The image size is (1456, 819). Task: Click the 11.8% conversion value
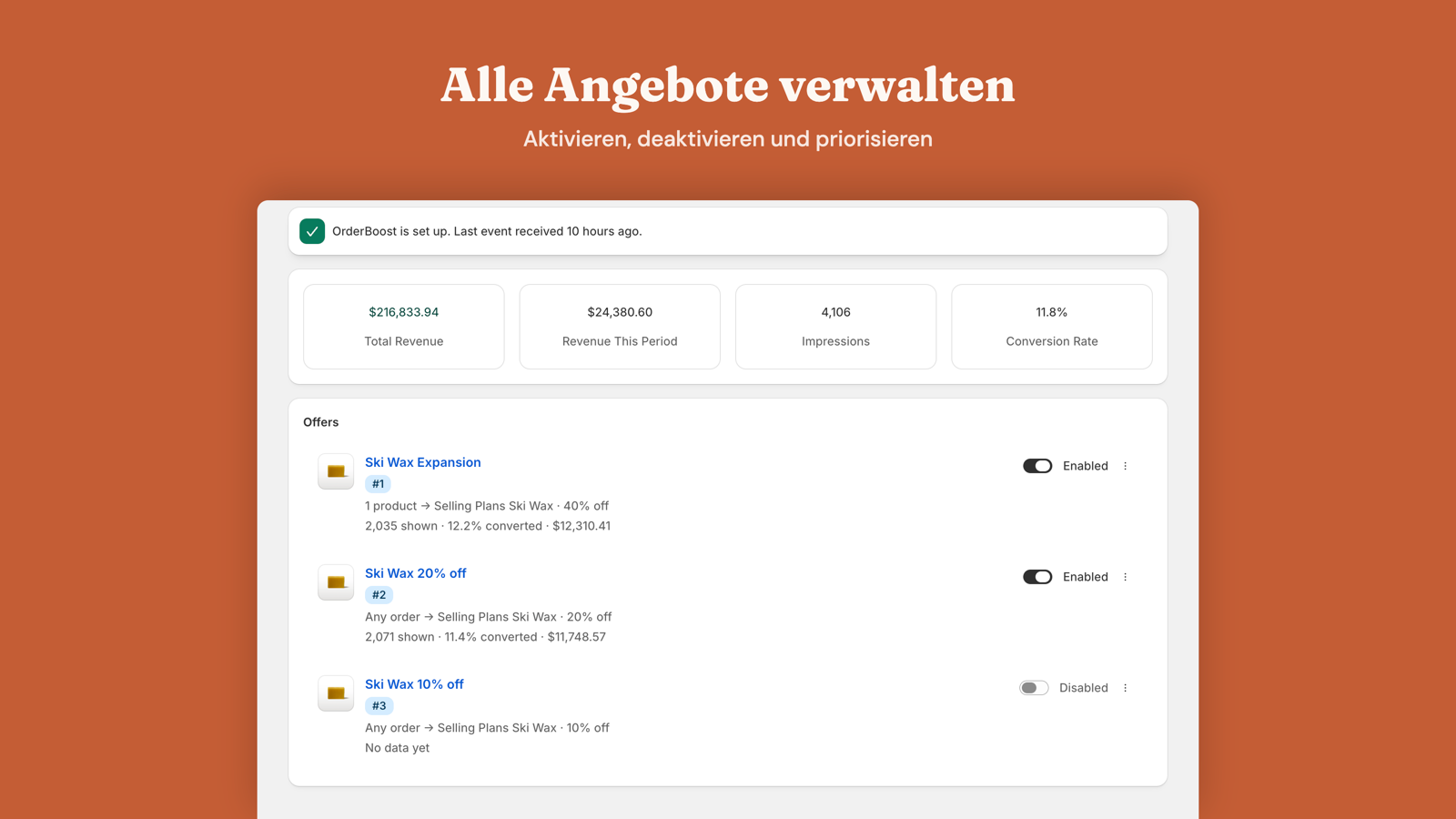[1052, 312]
